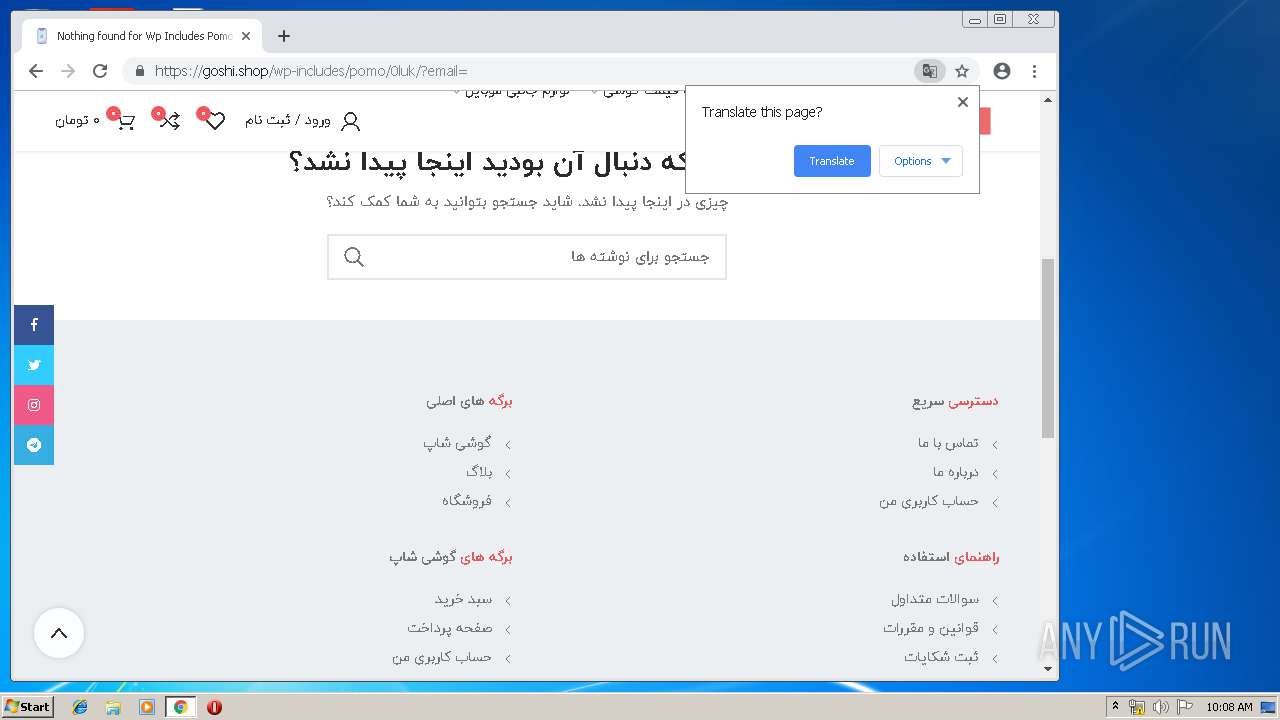The image size is (1280, 720).
Task: Click the '۰ تومان' cart total
Action: click(77, 121)
